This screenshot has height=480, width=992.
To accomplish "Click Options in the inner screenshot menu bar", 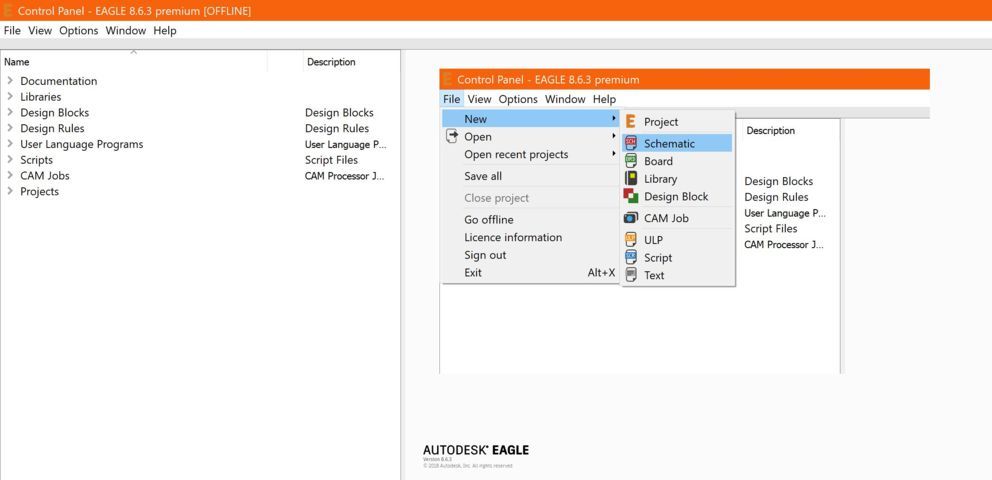I will (x=518, y=99).
